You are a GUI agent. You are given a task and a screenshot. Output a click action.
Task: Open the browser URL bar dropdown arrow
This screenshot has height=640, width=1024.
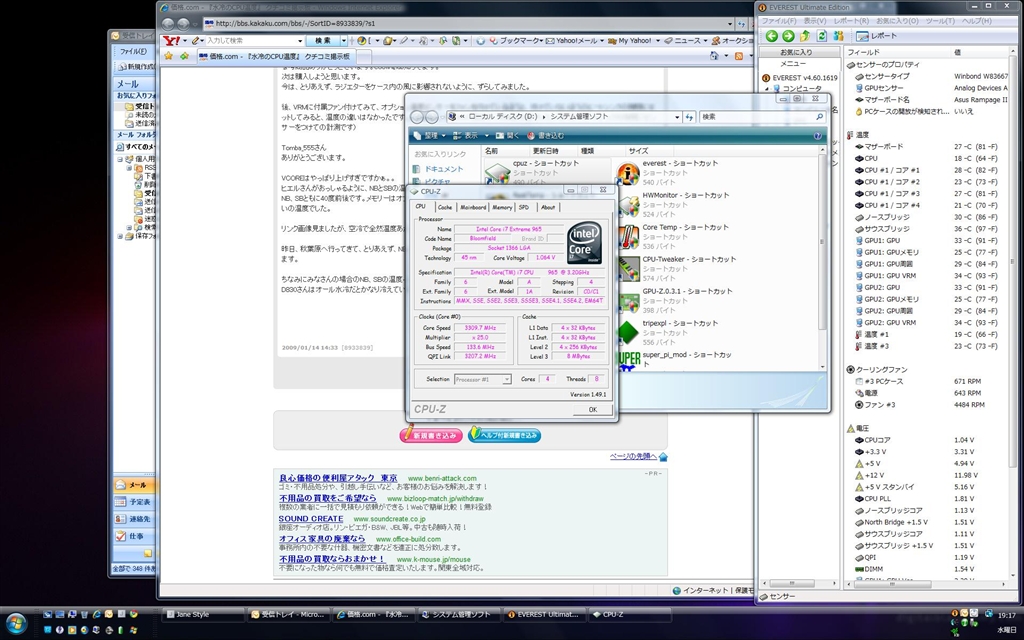pyautogui.click(x=729, y=24)
